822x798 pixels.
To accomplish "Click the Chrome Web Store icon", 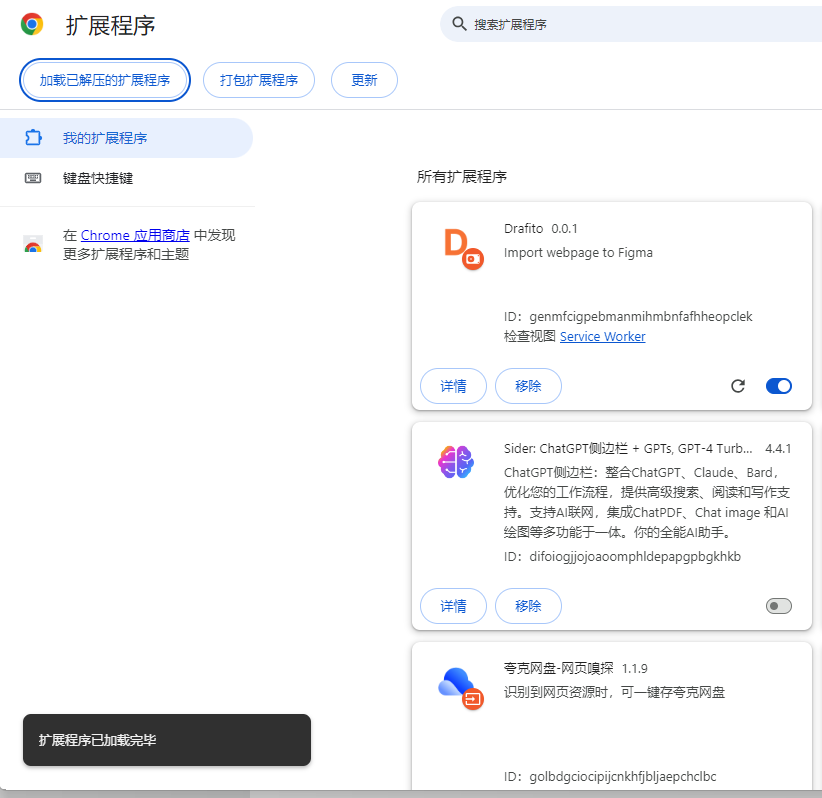I will pyautogui.click(x=33, y=244).
